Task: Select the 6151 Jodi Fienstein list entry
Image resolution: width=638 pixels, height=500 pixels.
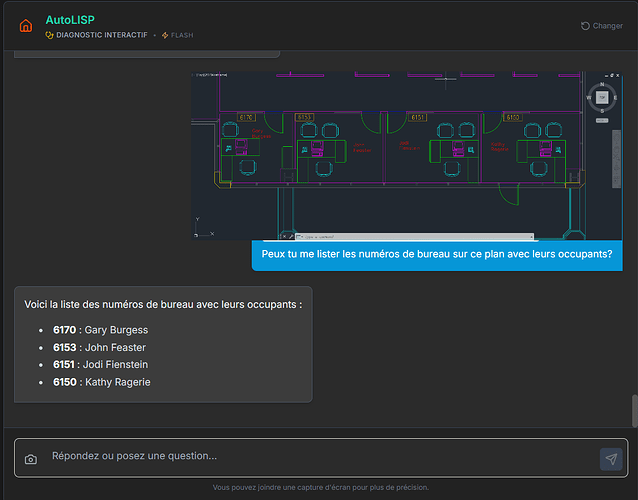Action: [102, 364]
